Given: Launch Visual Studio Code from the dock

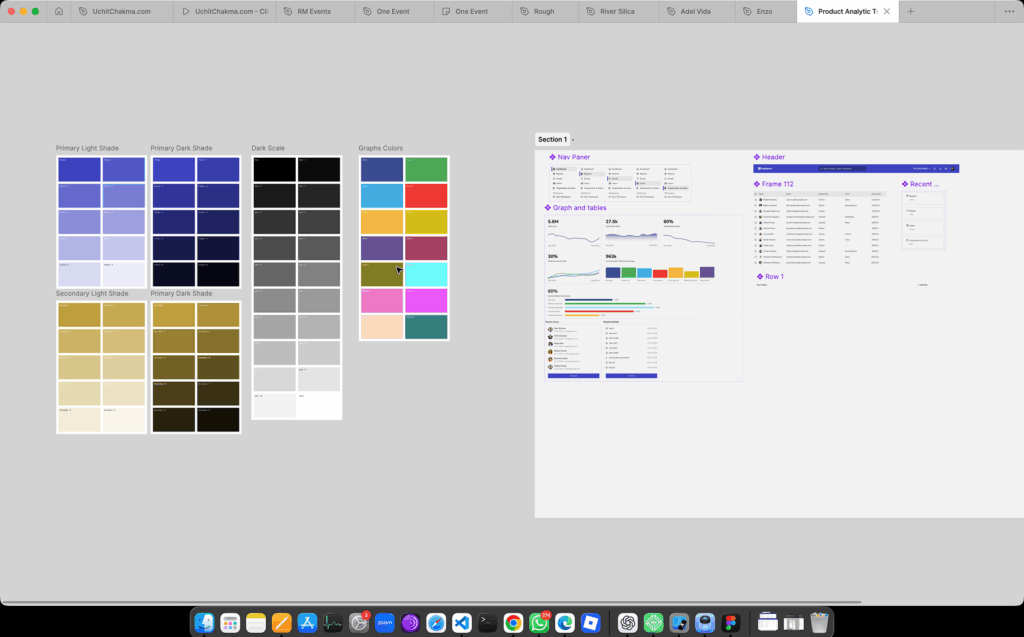Looking at the screenshot, I should coord(461,622).
